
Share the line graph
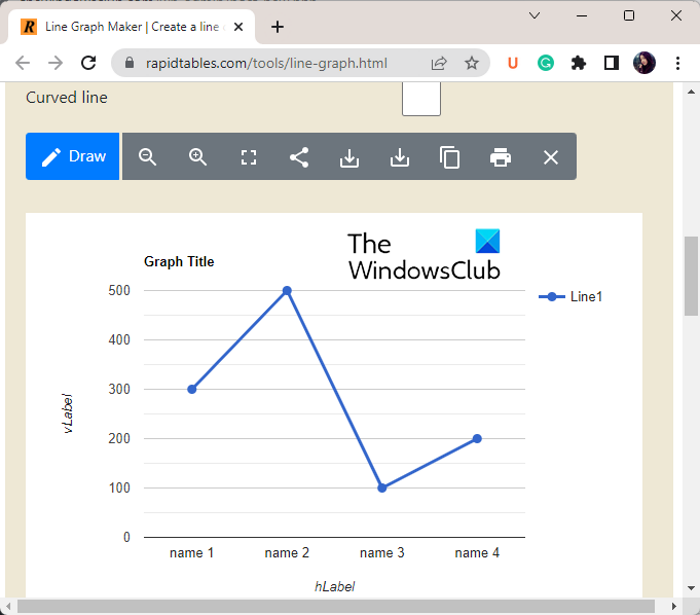[299, 157]
